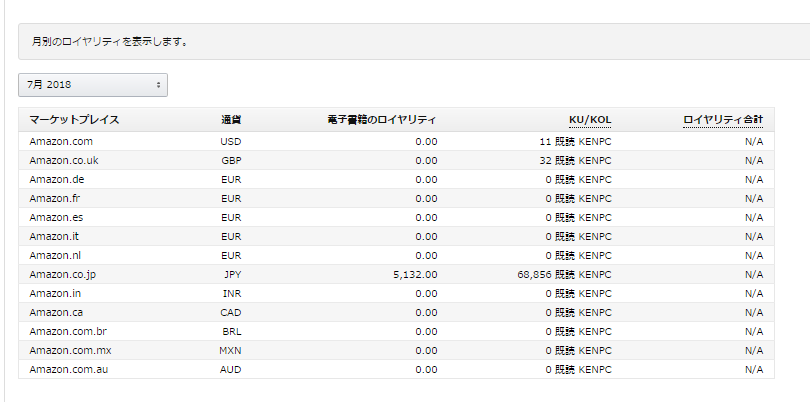The height and width of the screenshot is (402, 810).
Task: Select the Amazon.com marketplace cell
Action: point(61,142)
